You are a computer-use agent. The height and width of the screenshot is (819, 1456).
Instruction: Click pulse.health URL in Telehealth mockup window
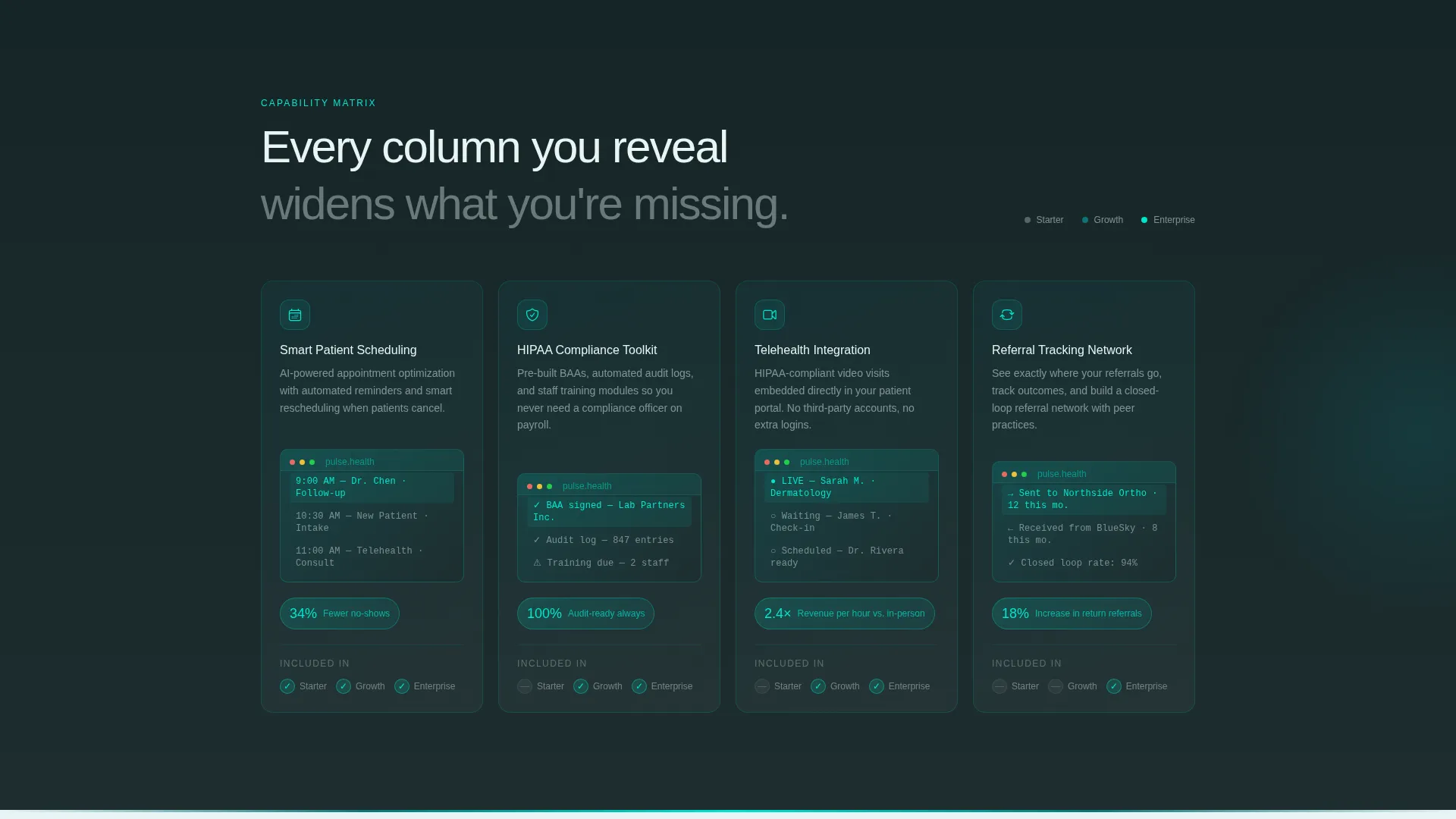click(824, 462)
